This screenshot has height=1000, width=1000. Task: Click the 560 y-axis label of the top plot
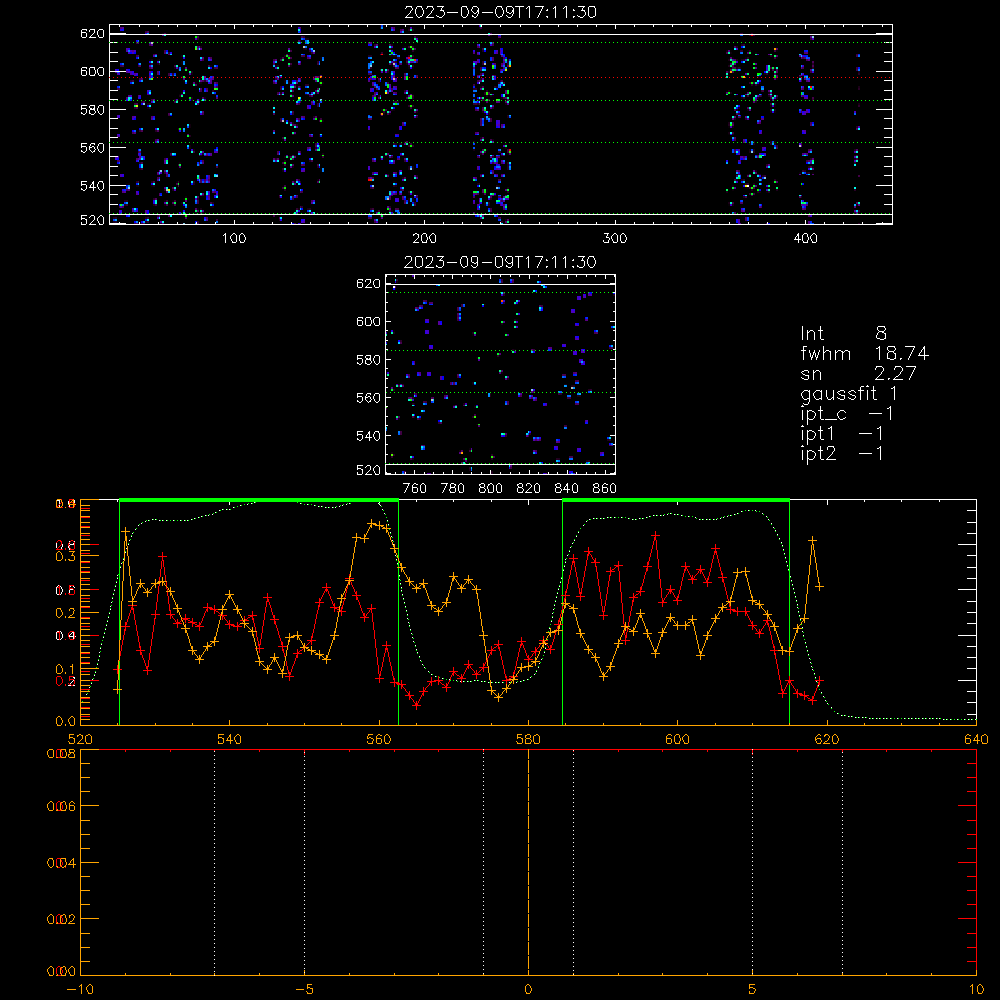tap(92, 148)
